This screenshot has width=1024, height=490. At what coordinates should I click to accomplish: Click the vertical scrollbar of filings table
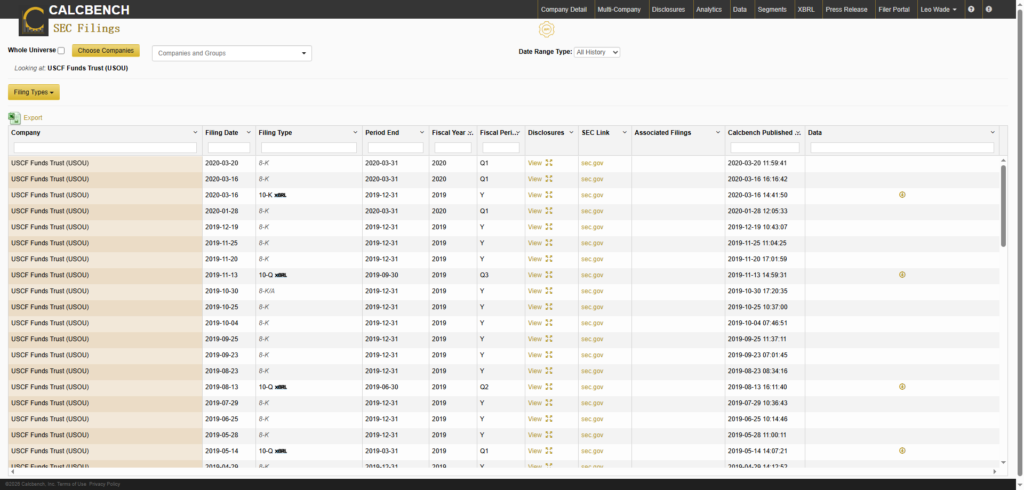pyautogui.click(x=1003, y=205)
